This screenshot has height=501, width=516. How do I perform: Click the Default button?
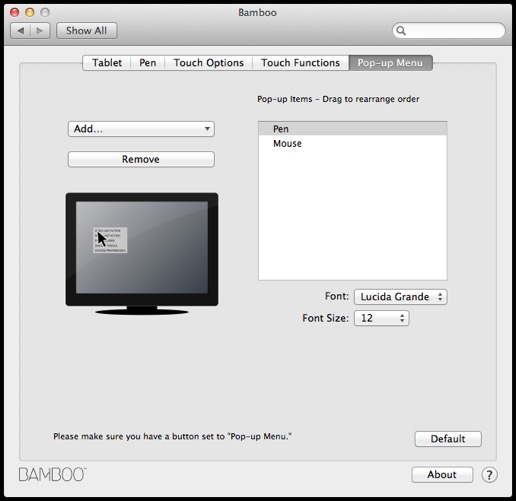click(448, 439)
